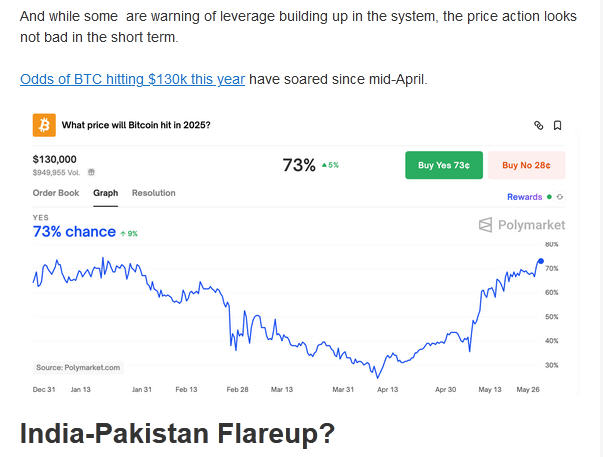The image size is (603, 457).
Task: Open the Resolution tab
Action: coord(153,193)
